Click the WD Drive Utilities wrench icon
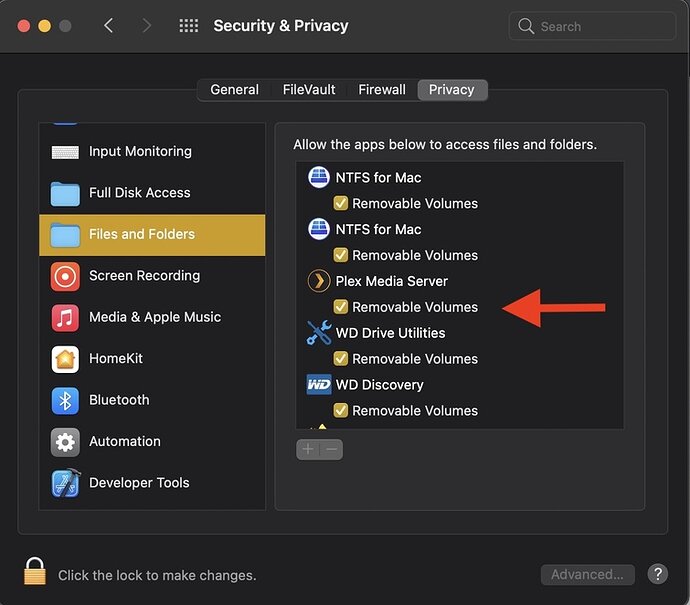 pyautogui.click(x=319, y=333)
